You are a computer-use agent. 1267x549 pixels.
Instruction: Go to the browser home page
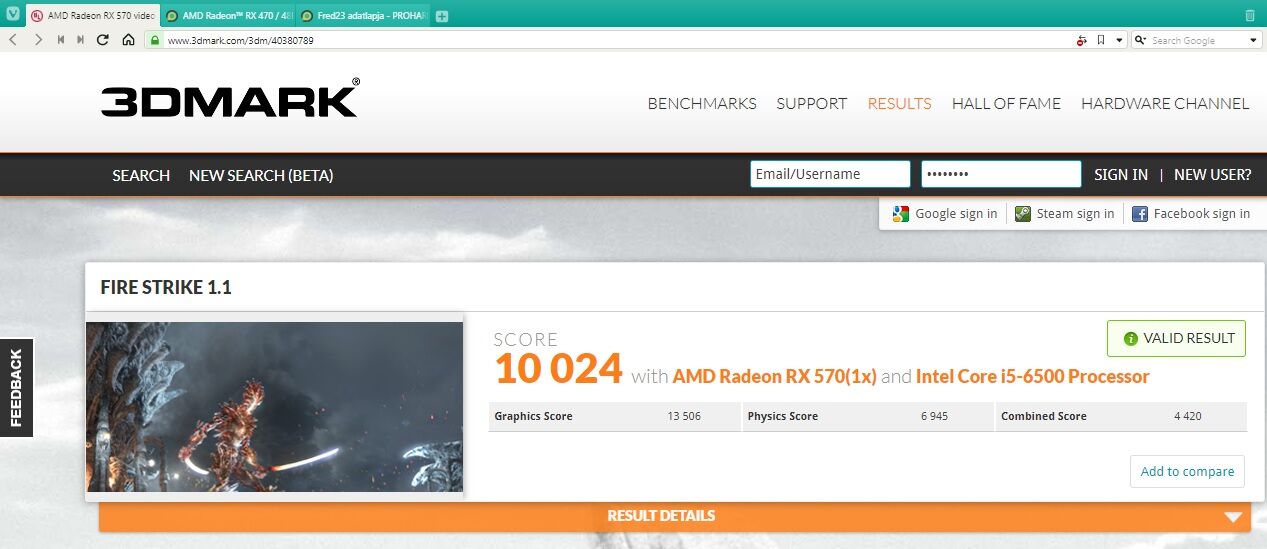[x=128, y=40]
